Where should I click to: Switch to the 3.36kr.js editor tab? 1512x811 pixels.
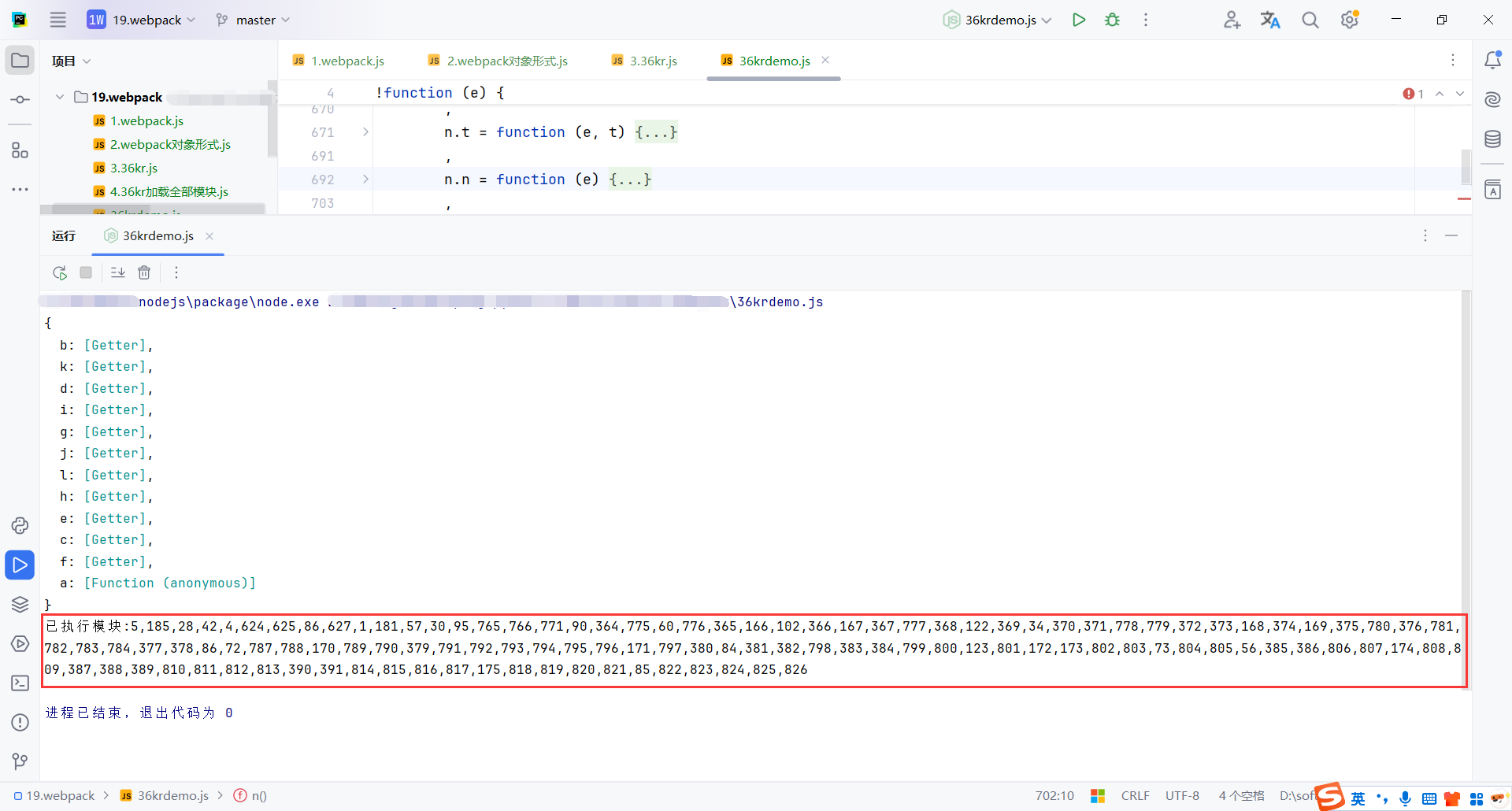point(652,60)
